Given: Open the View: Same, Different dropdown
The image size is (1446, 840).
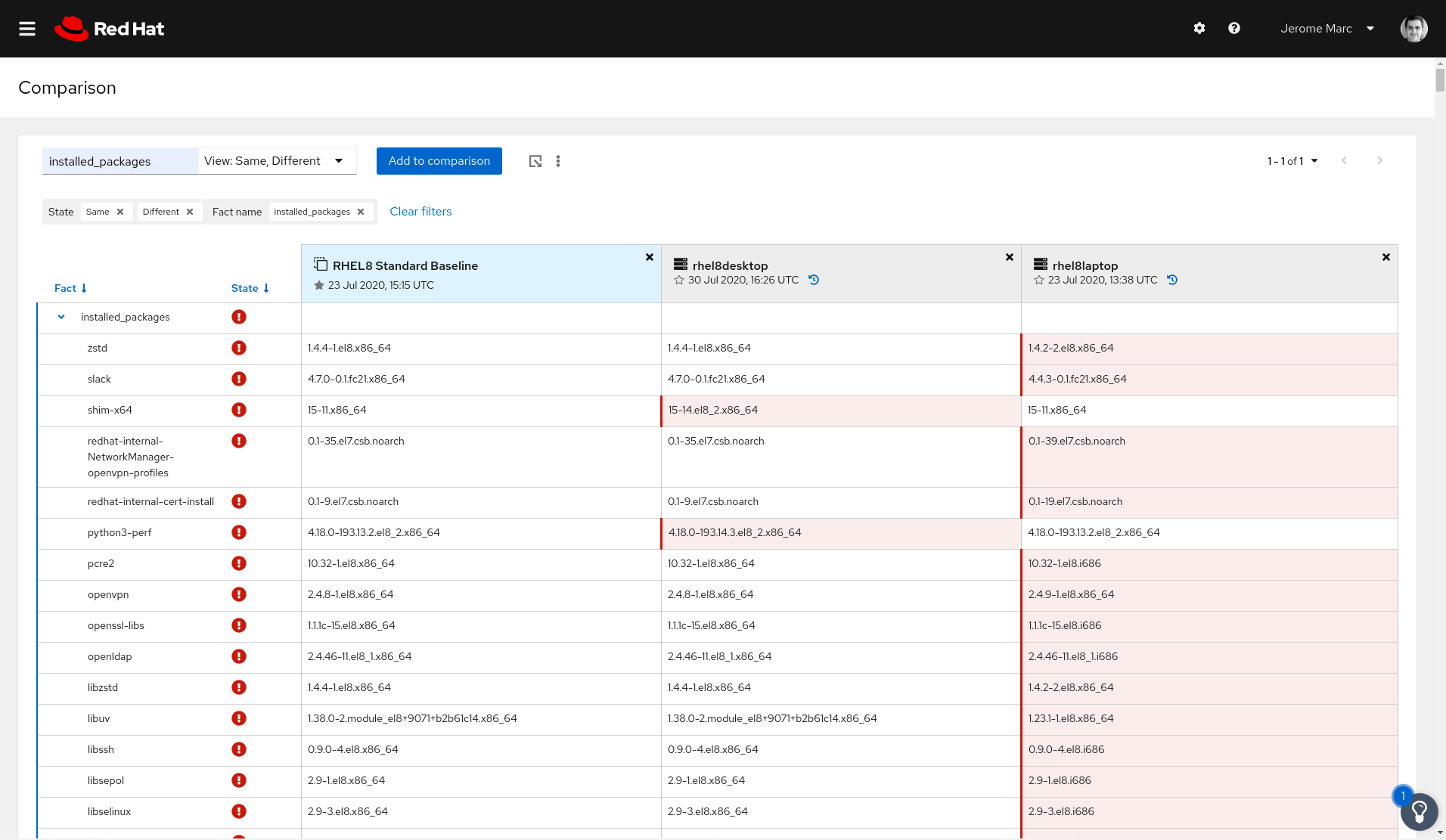Looking at the screenshot, I should coord(277,161).
